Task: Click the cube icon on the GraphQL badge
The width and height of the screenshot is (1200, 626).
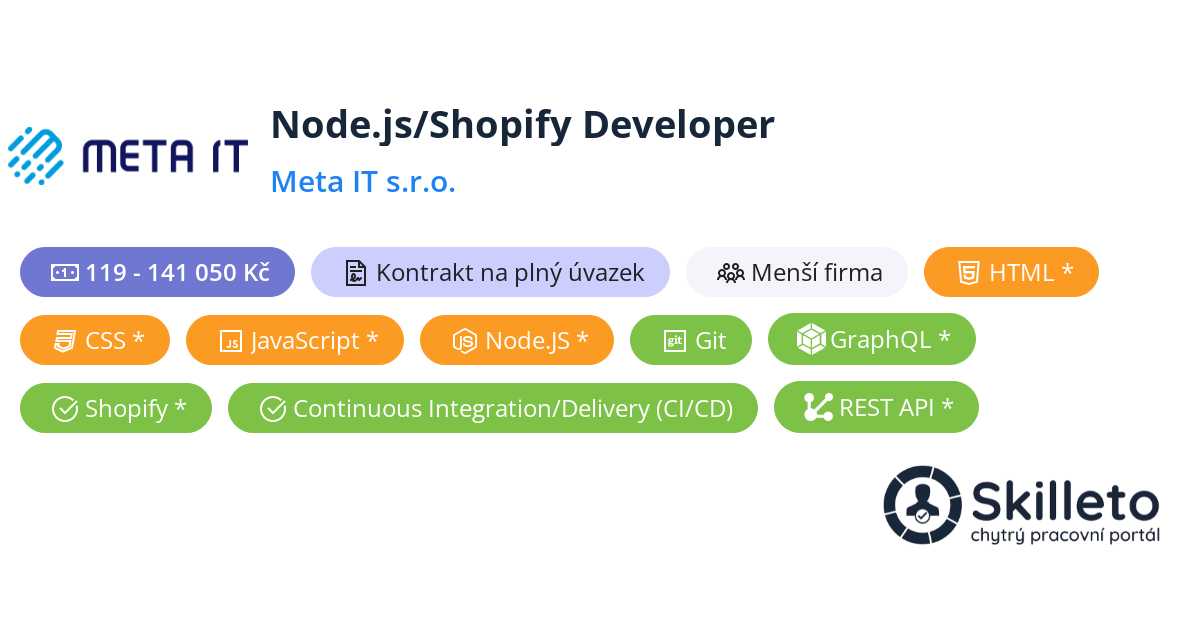Action: coord(811,339)
